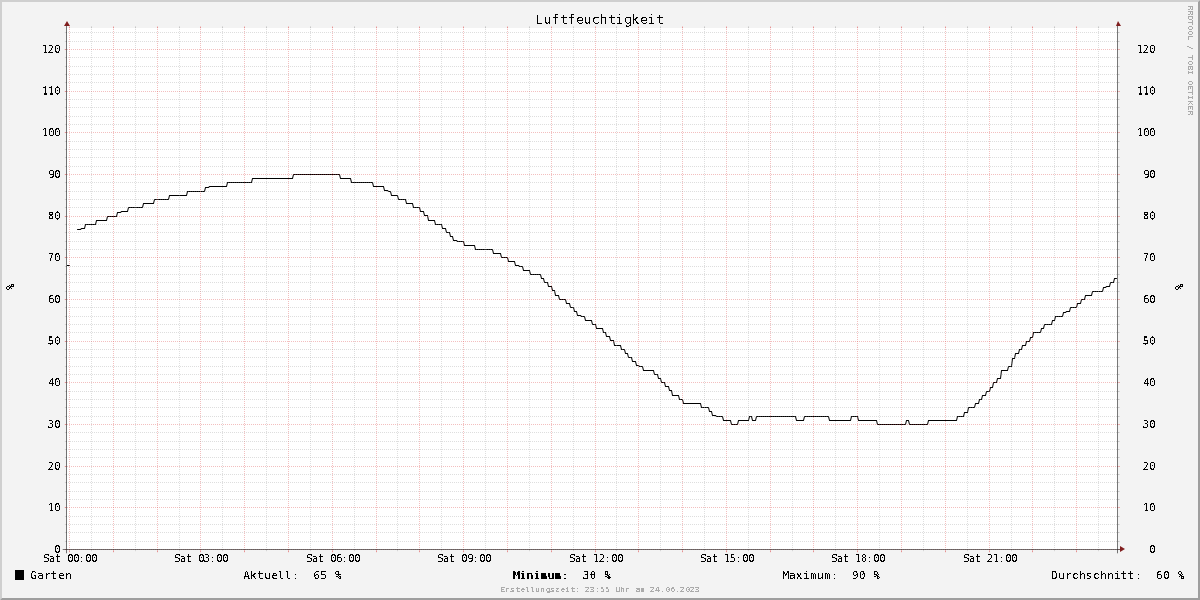Select the "Sat 12:00" time axis label
This screenshot has width=1200, height=600.
(x=596, y=558)
